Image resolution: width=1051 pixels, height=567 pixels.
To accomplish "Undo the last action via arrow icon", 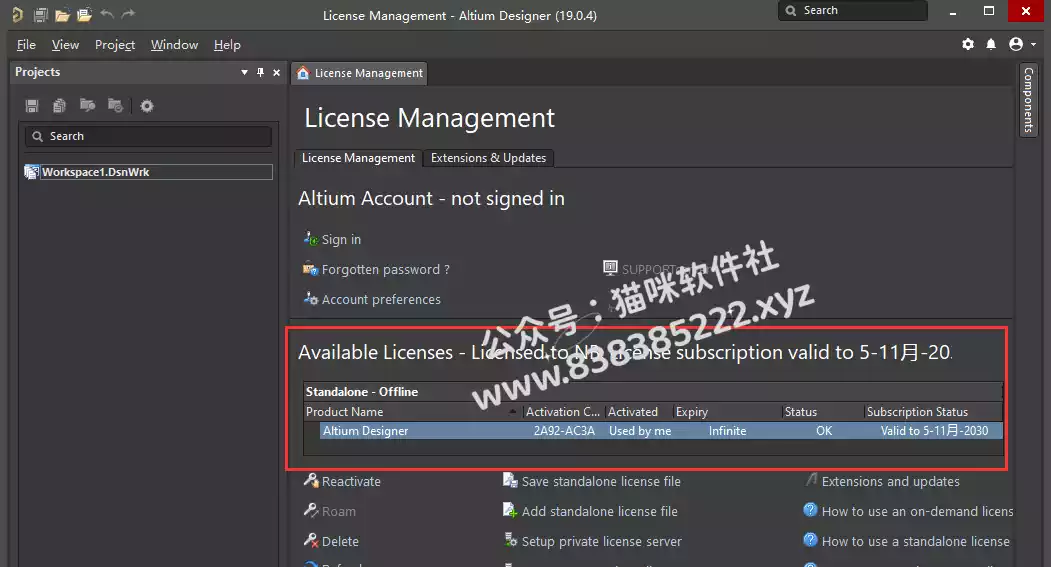I will [x=107, y=13].
